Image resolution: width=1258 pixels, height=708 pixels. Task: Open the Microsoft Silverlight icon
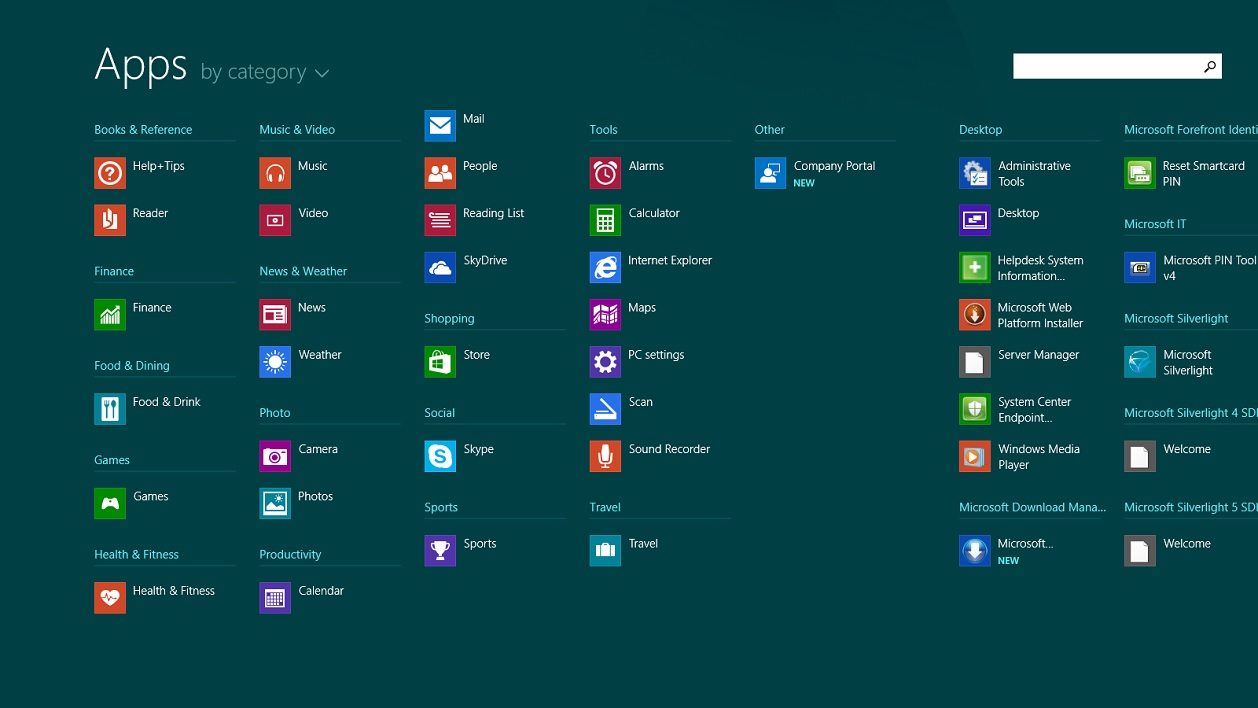click(x=1140, y=362)
